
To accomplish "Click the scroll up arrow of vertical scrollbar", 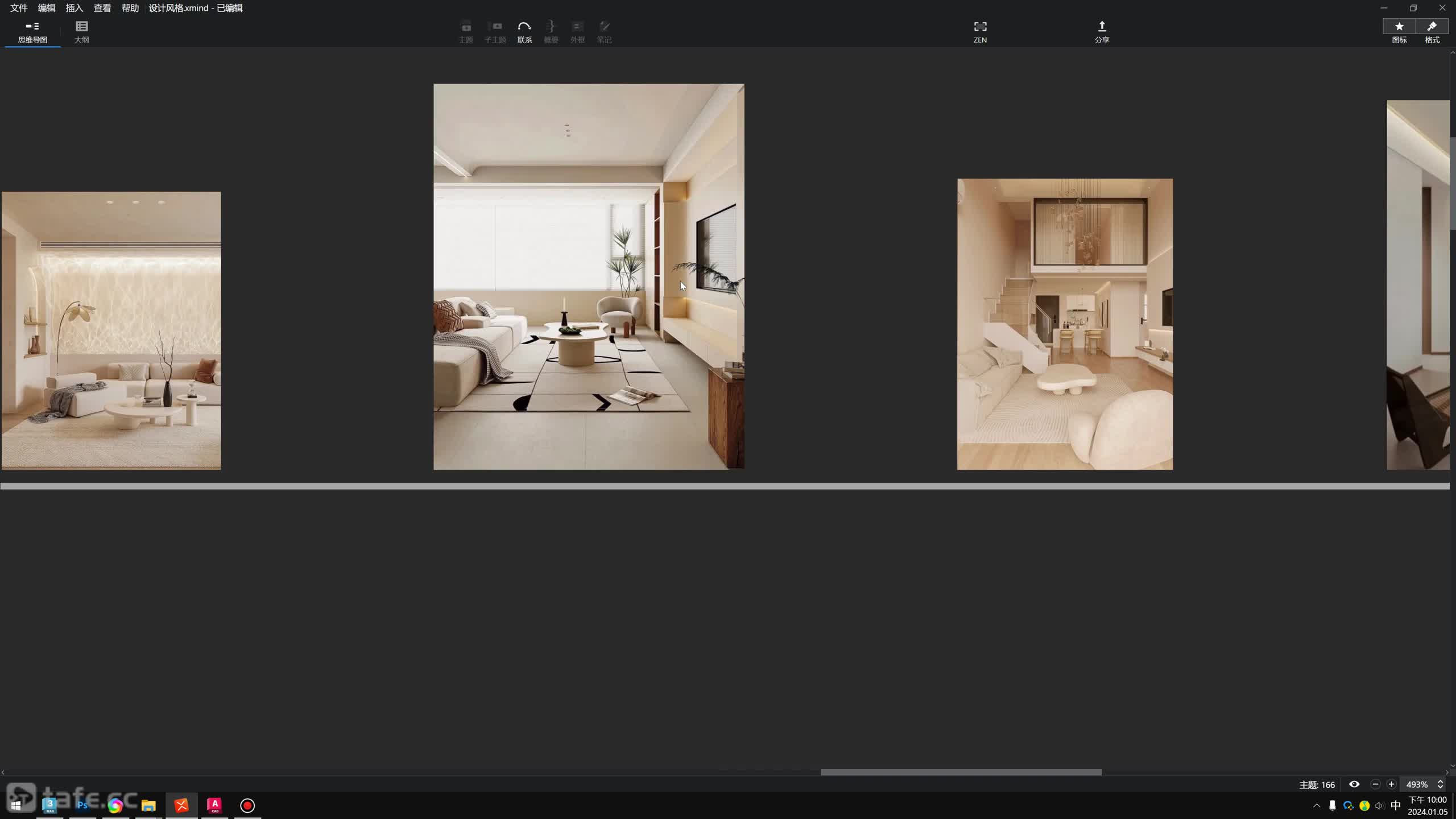I will point(1453,52).
